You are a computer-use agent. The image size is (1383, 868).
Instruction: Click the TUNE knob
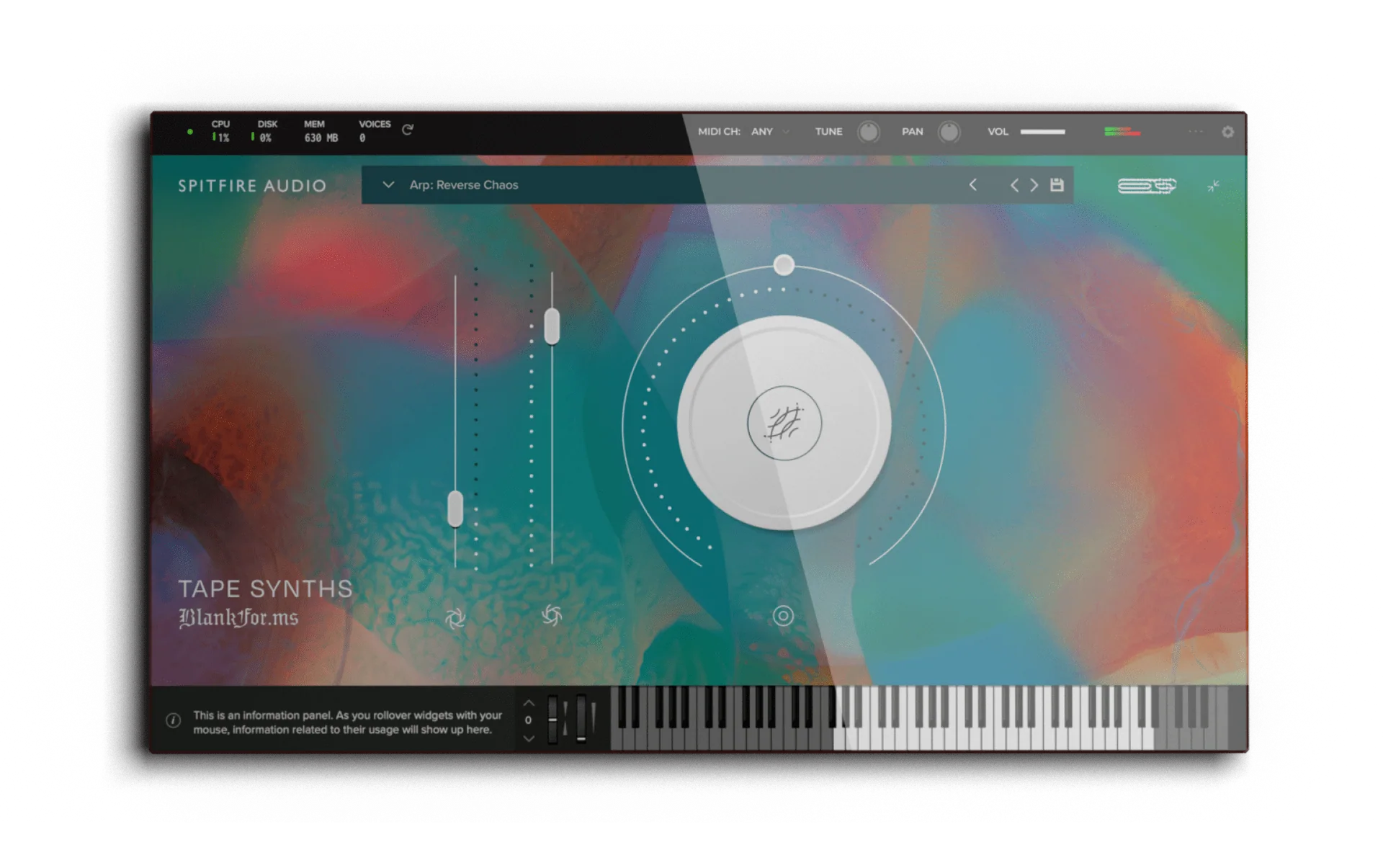click(x=869, y=132)
